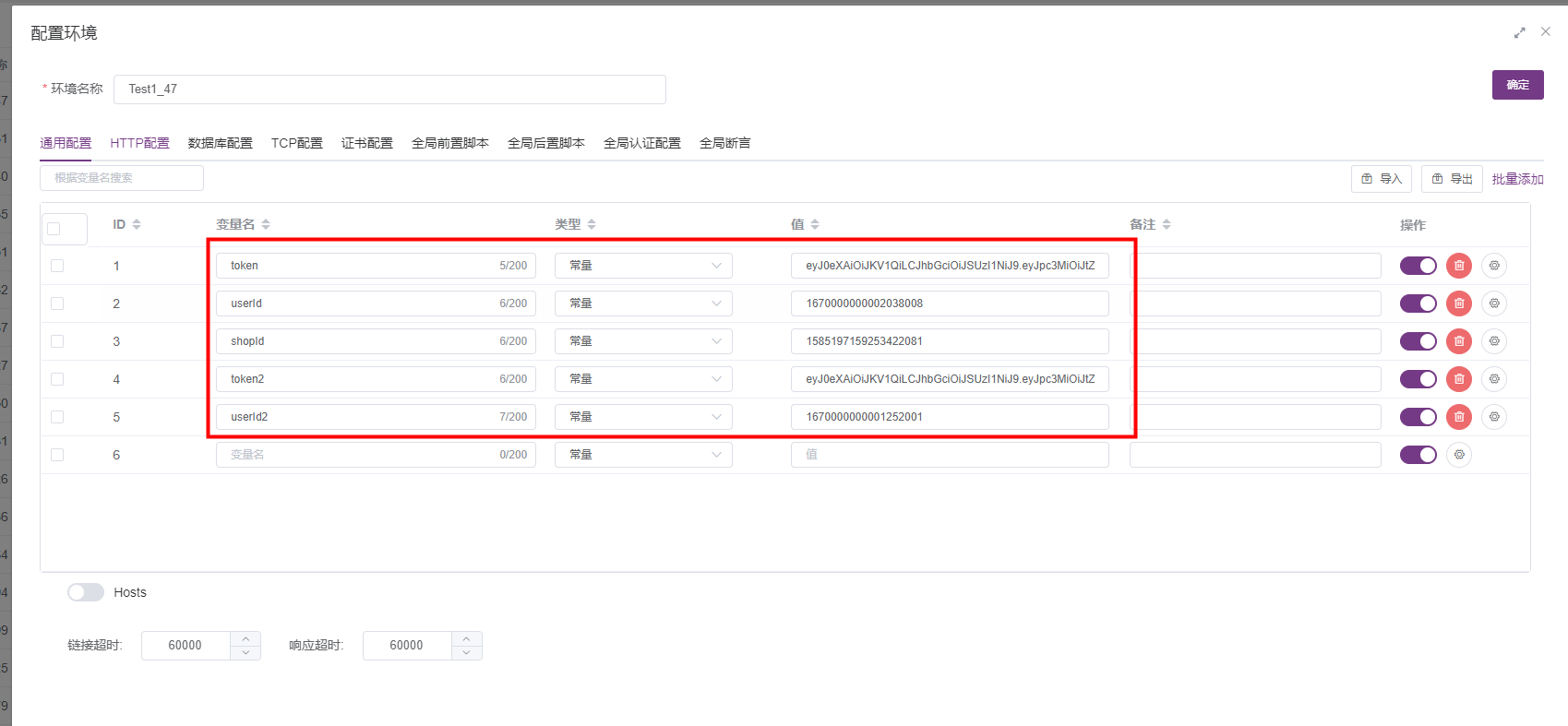Expand the dialog to fullscreen
Image resolution: width=1568 pixels, height=726 pixels.
click(x=1519, y=32)
